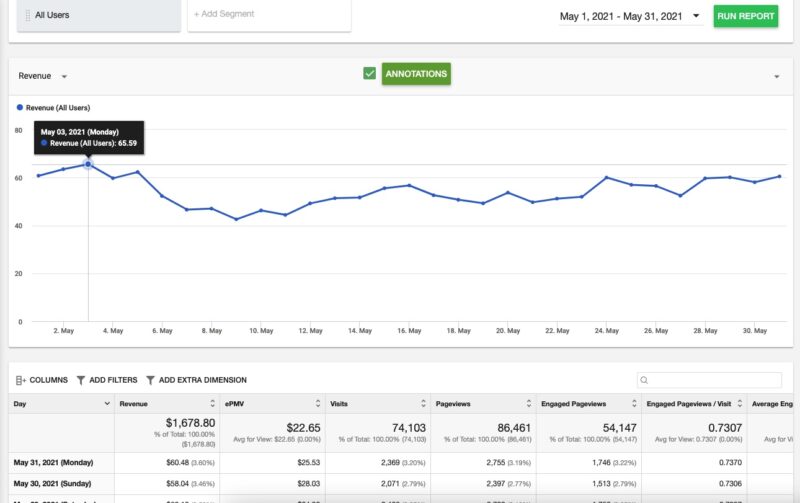Click the 1,746 engaged pageviews cell
The width and height of the screenshot is (800, 503).
[601, 463]
